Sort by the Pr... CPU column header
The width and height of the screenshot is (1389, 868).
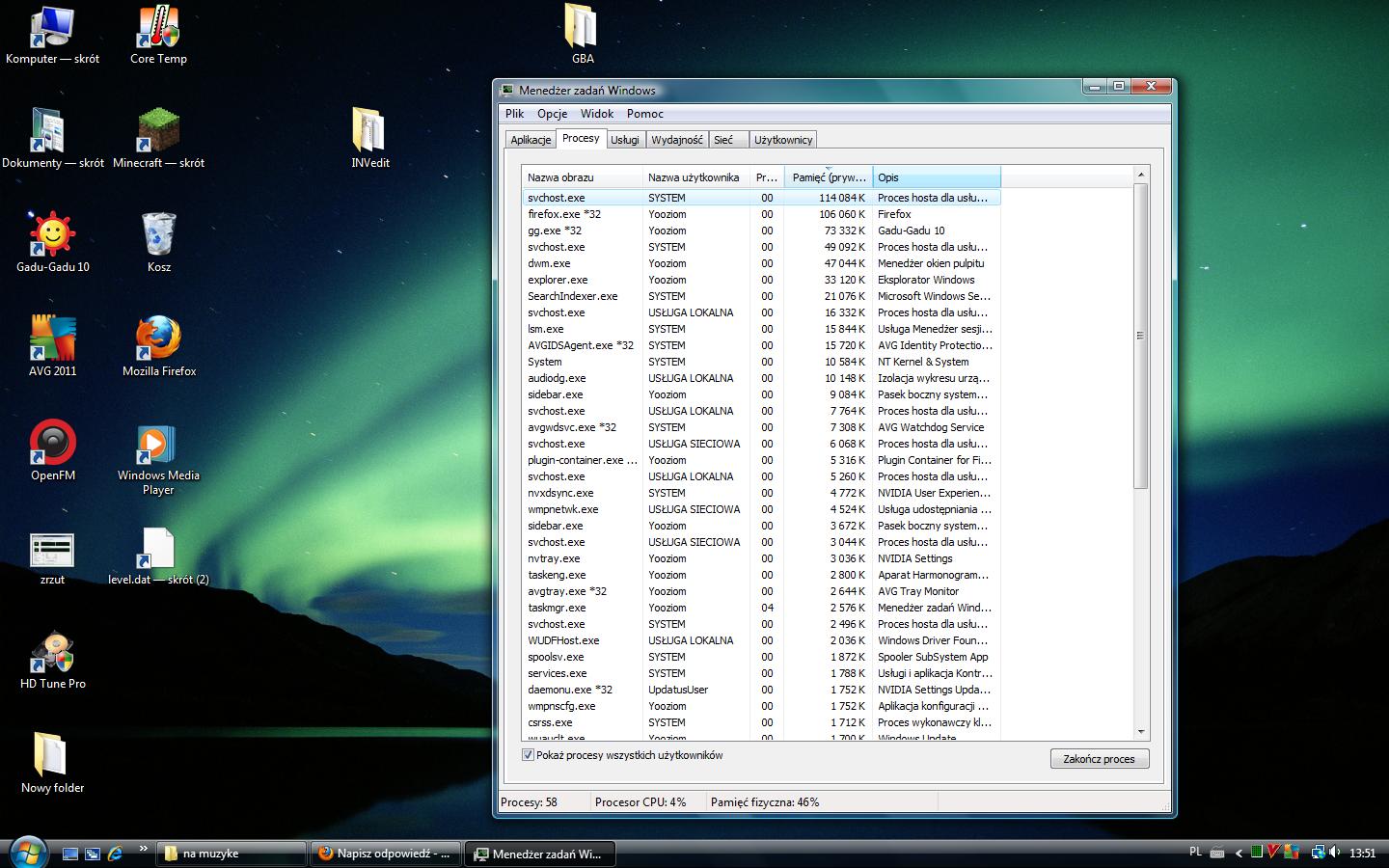point(768,177)
